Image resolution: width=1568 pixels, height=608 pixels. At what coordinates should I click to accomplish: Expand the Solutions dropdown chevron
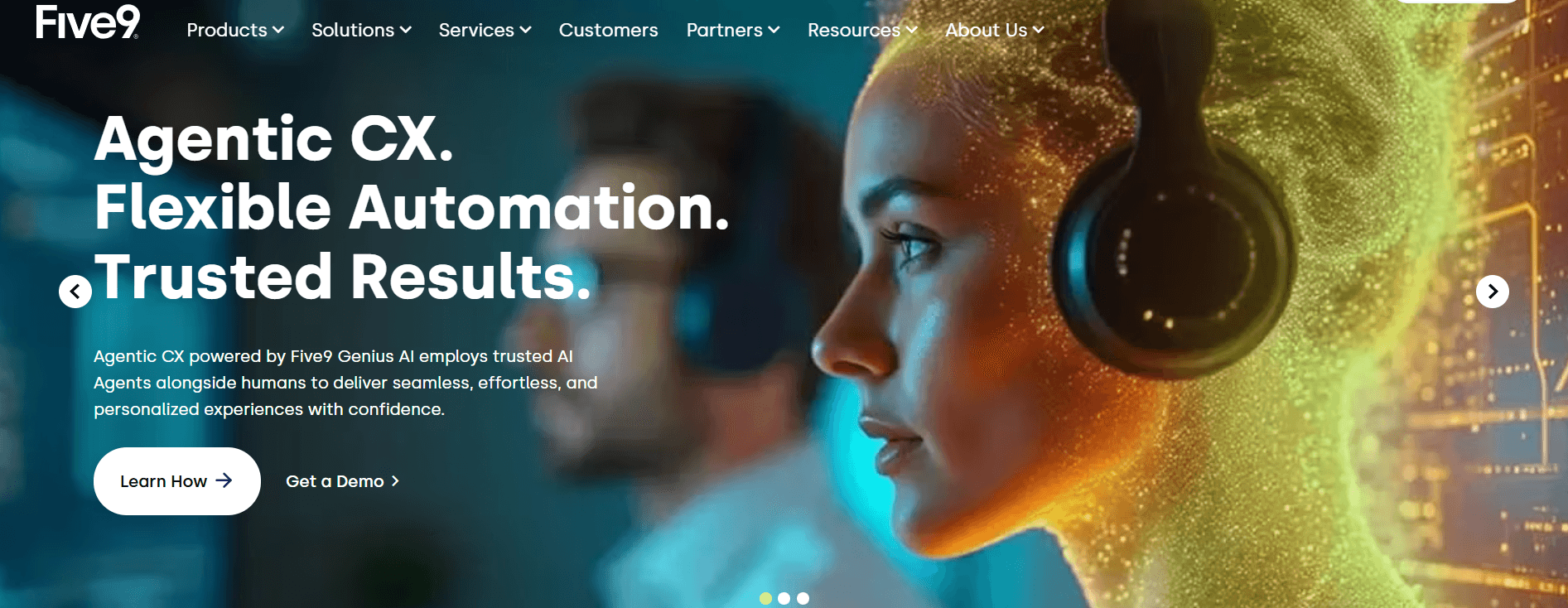click(406, 31)
